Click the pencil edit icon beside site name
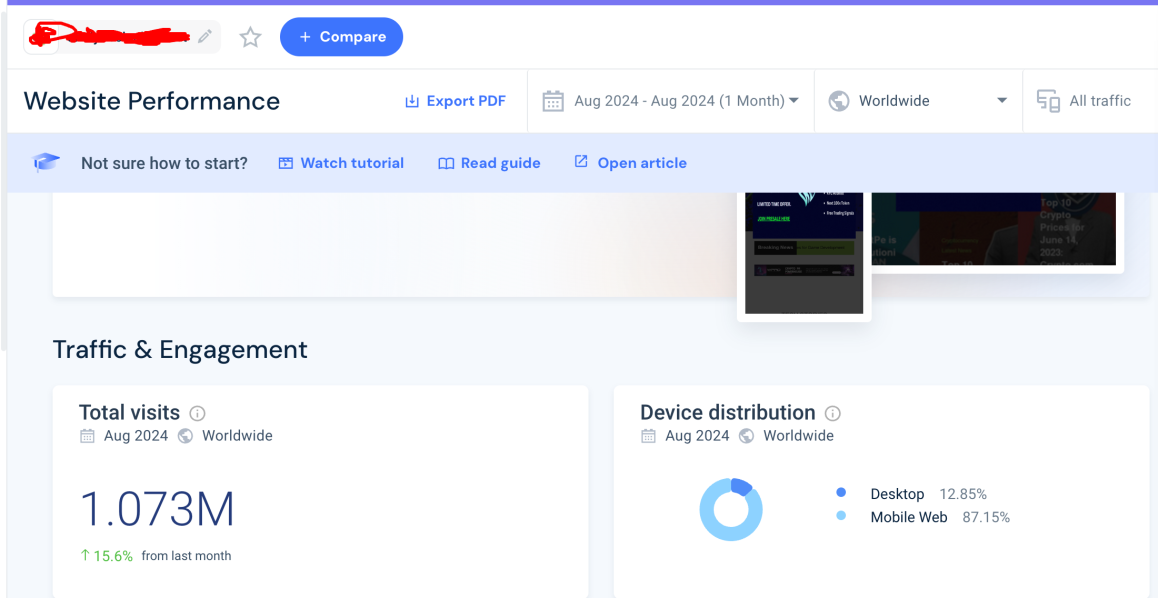 [205, 36]
